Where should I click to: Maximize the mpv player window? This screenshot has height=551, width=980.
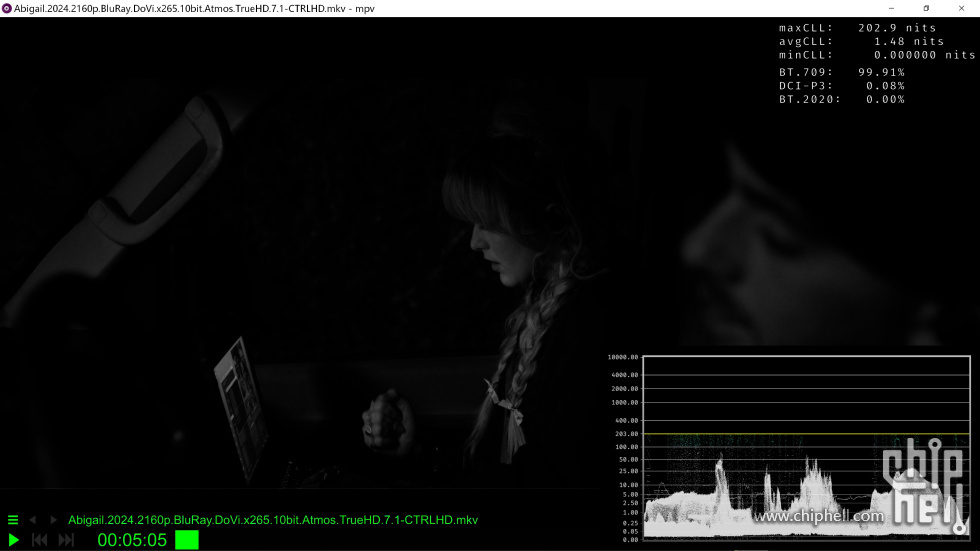(926, 8)
